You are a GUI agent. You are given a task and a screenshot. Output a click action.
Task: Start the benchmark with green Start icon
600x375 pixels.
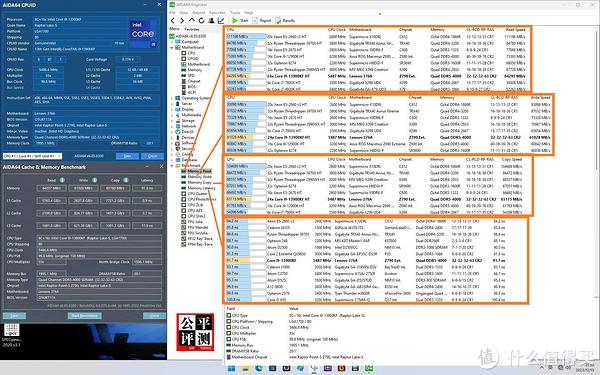pyautogui.click(x=240, y=21)
